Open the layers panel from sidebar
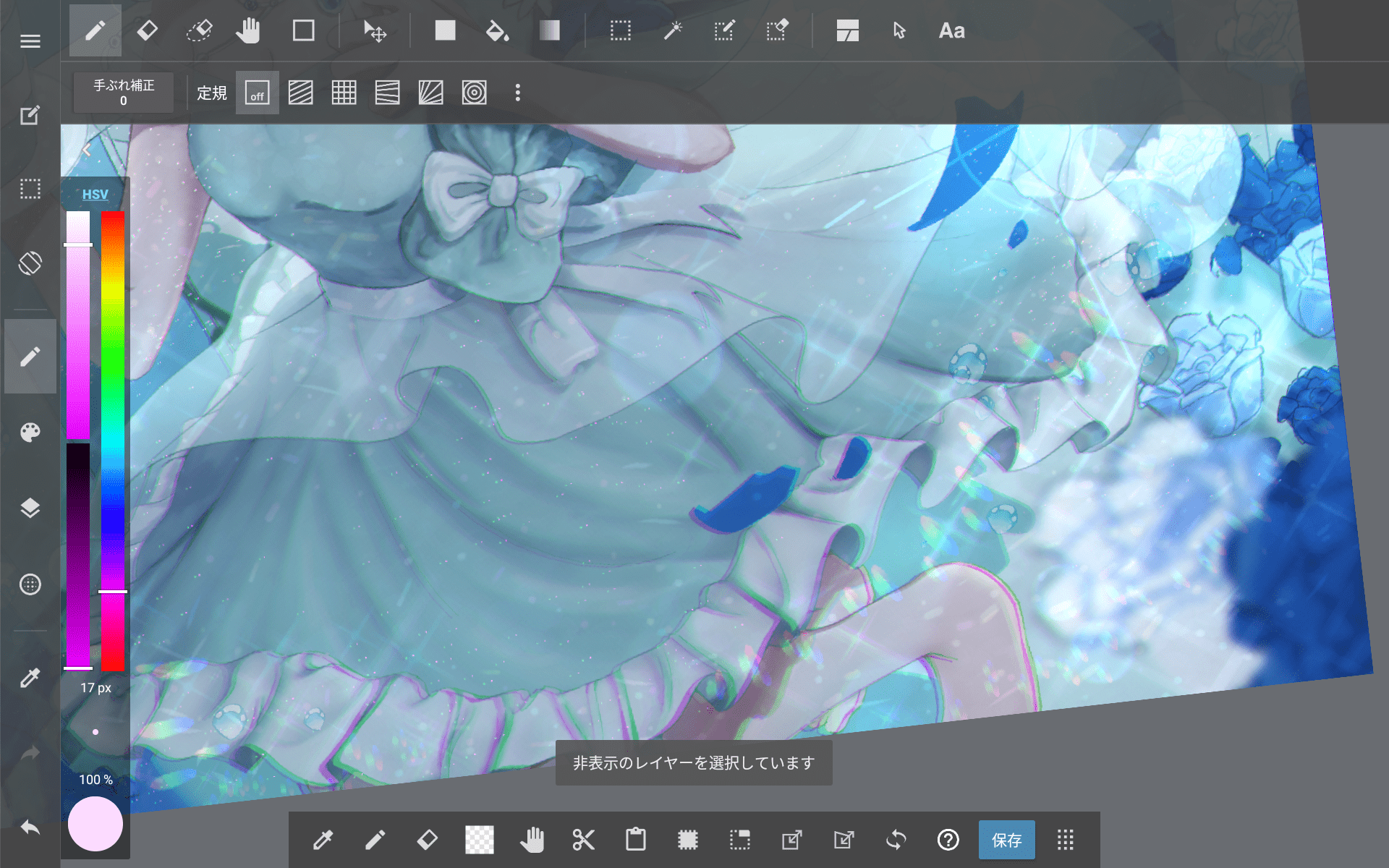 pos(30,508)
